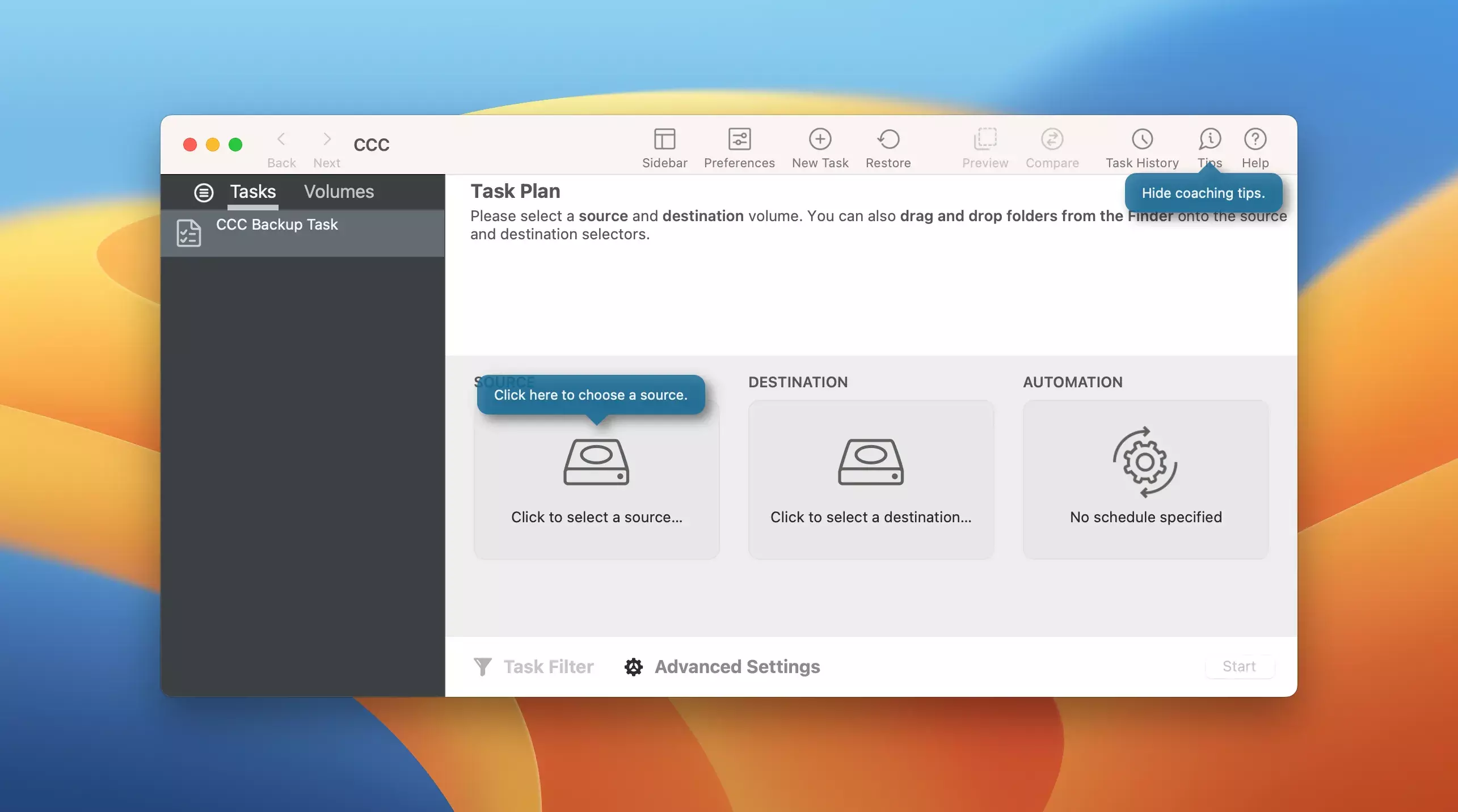
Task: Switch to the Tasks tab
Action: point(253,192)
